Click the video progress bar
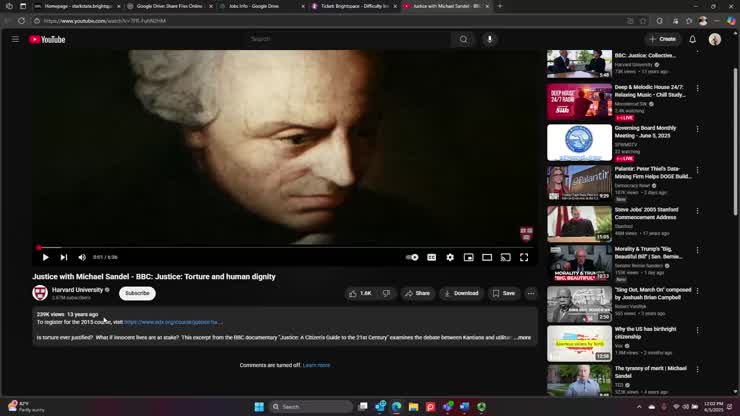The height and width of the screenshot is (416, 740). point(285,247)
